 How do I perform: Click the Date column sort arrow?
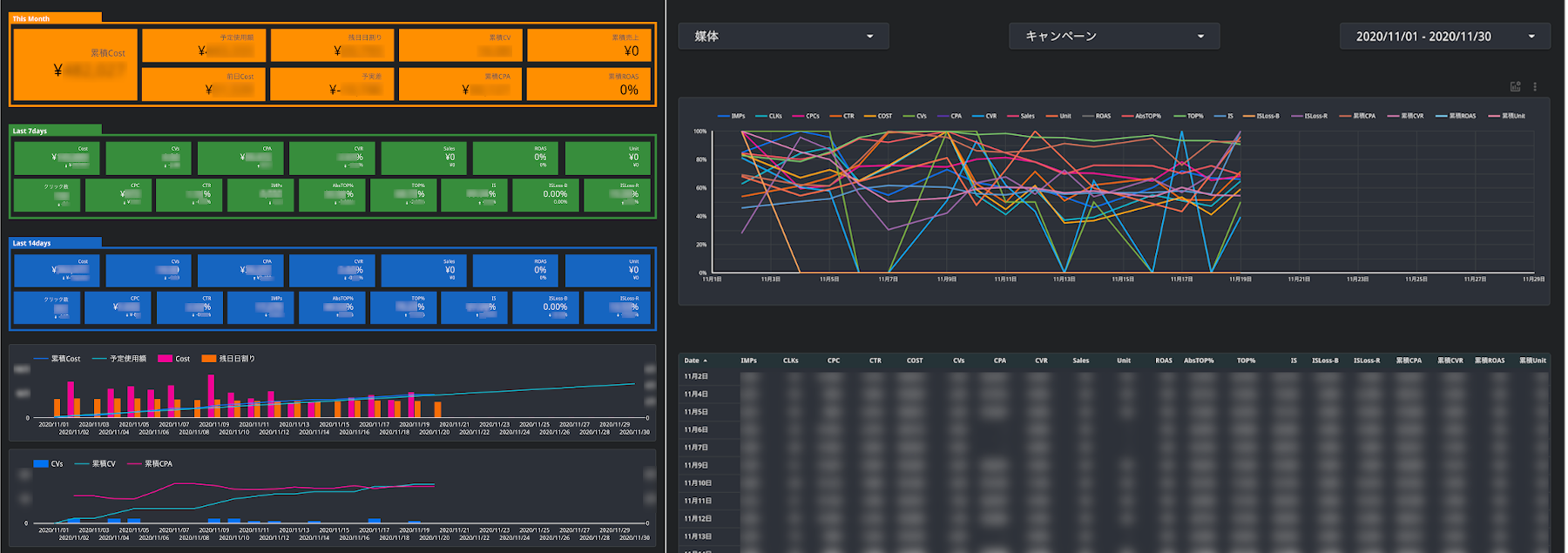coord(706,361)
